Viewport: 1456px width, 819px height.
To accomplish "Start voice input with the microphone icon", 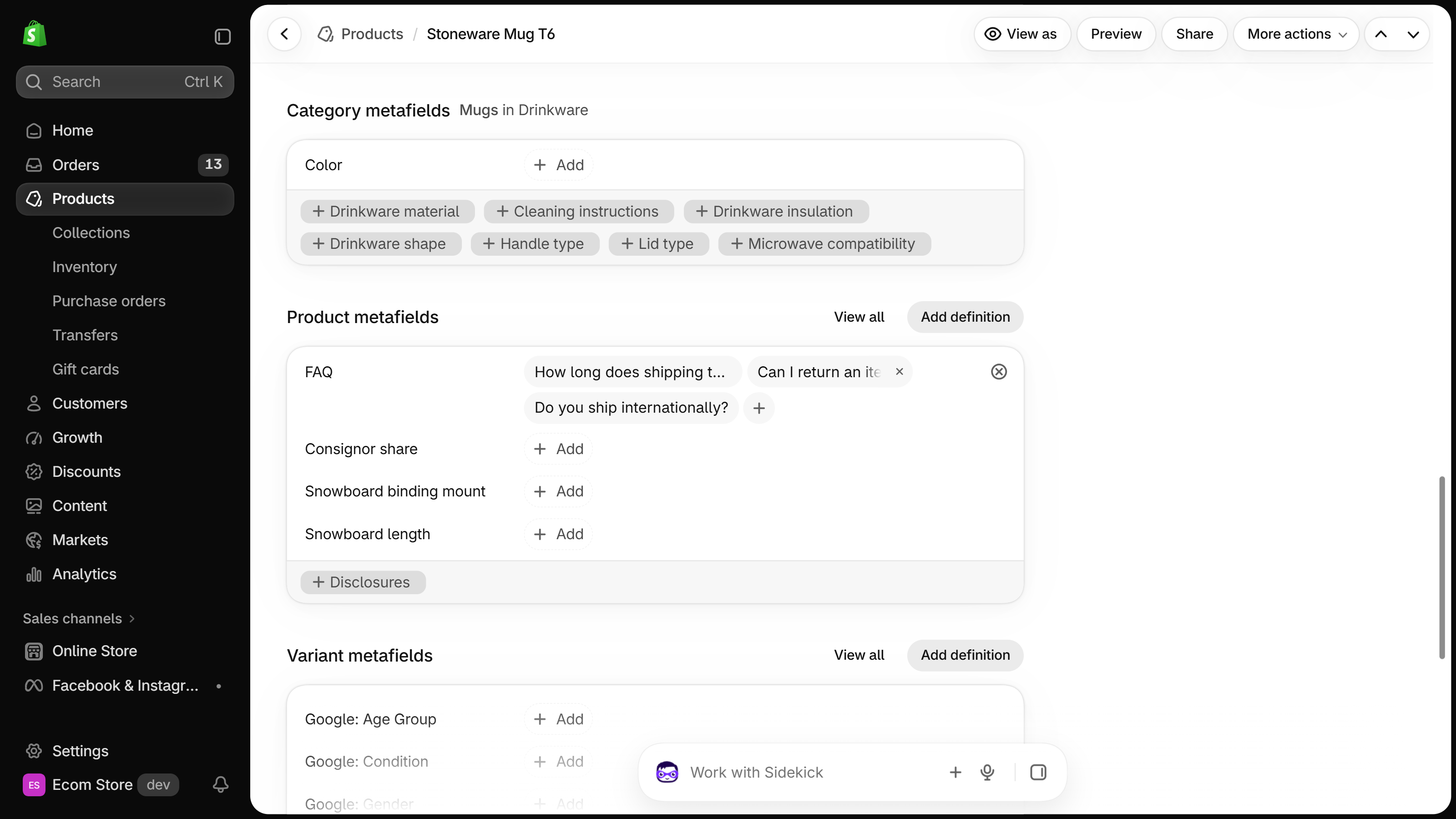I will [987, 772].
